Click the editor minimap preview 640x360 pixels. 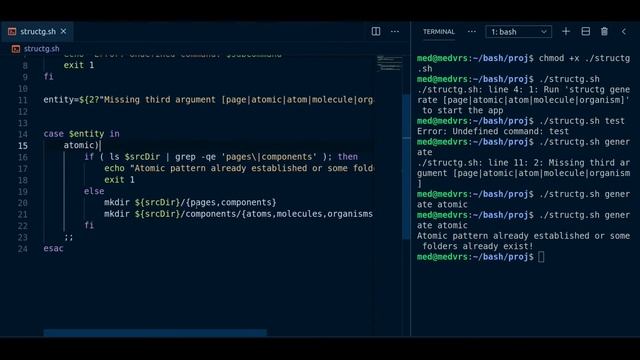coord(389,63)
